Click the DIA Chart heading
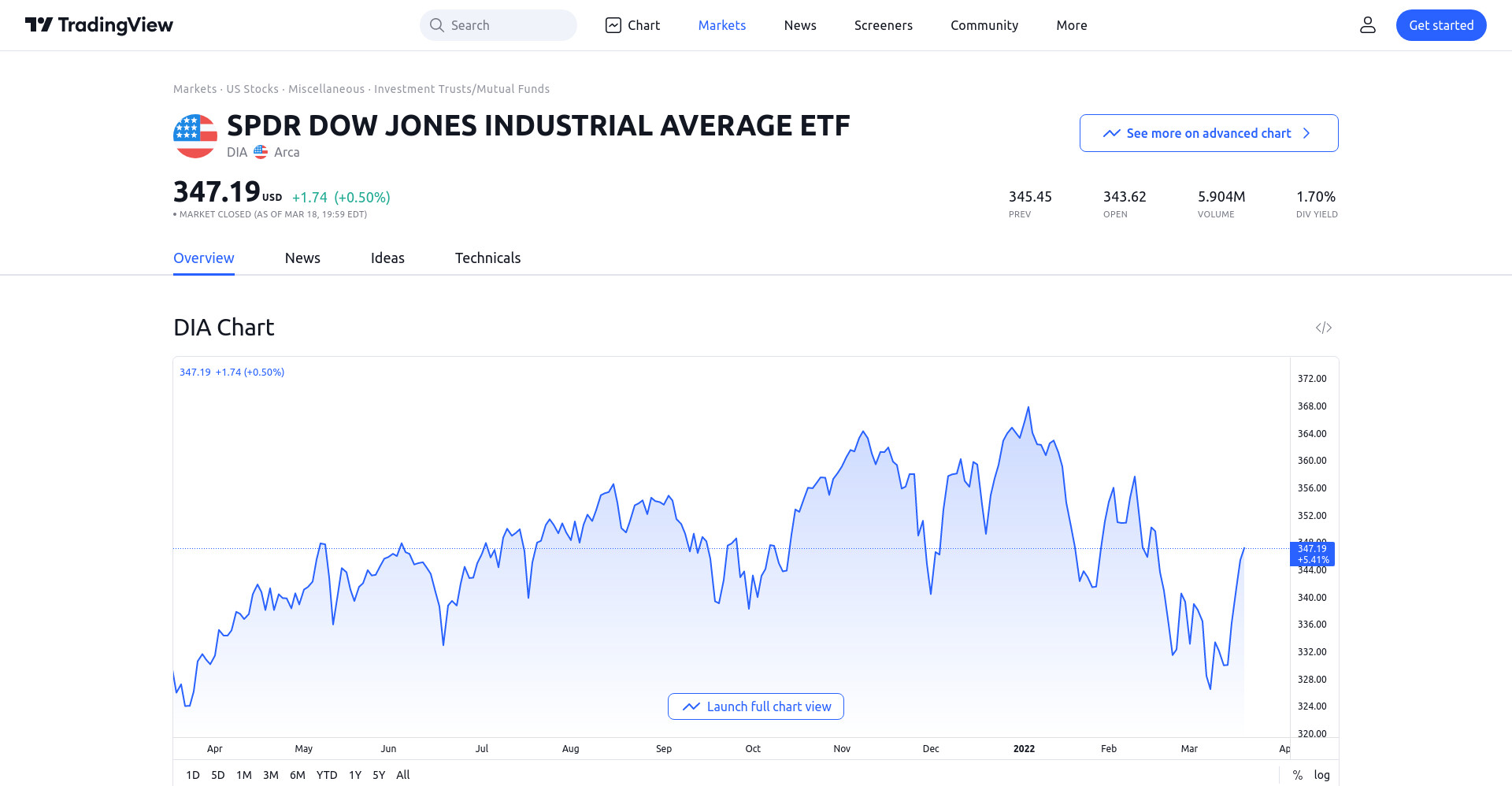 coord(224,328)
